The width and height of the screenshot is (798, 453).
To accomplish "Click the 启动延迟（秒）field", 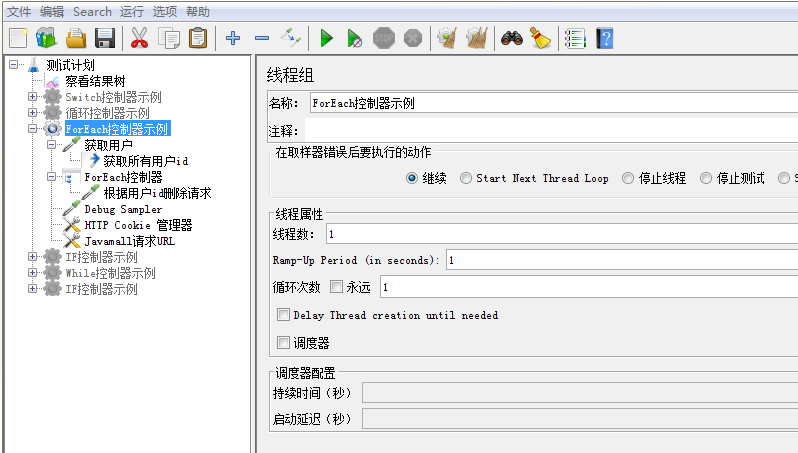I will coord(580,419).
